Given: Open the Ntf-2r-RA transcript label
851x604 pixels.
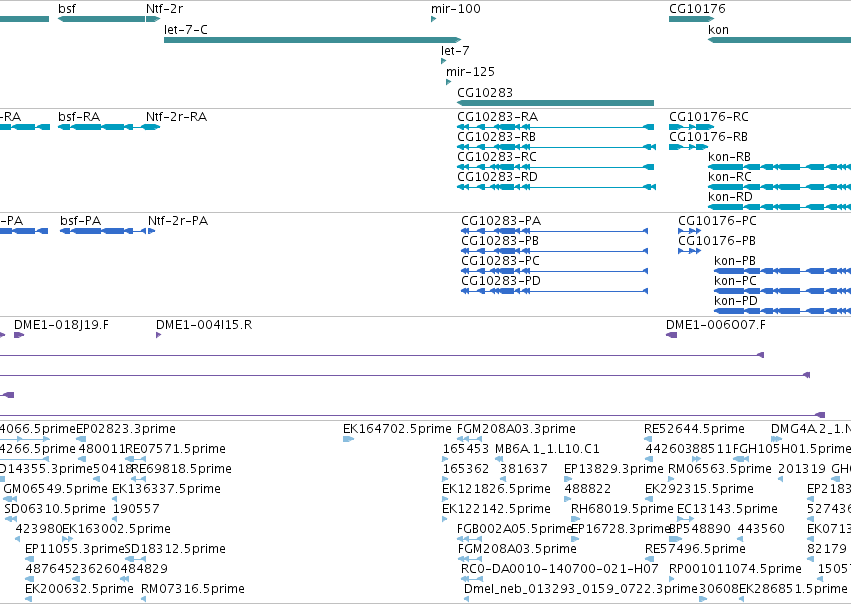Looking at the screenshot, I should pyautogui.click(x=176, y=117).
